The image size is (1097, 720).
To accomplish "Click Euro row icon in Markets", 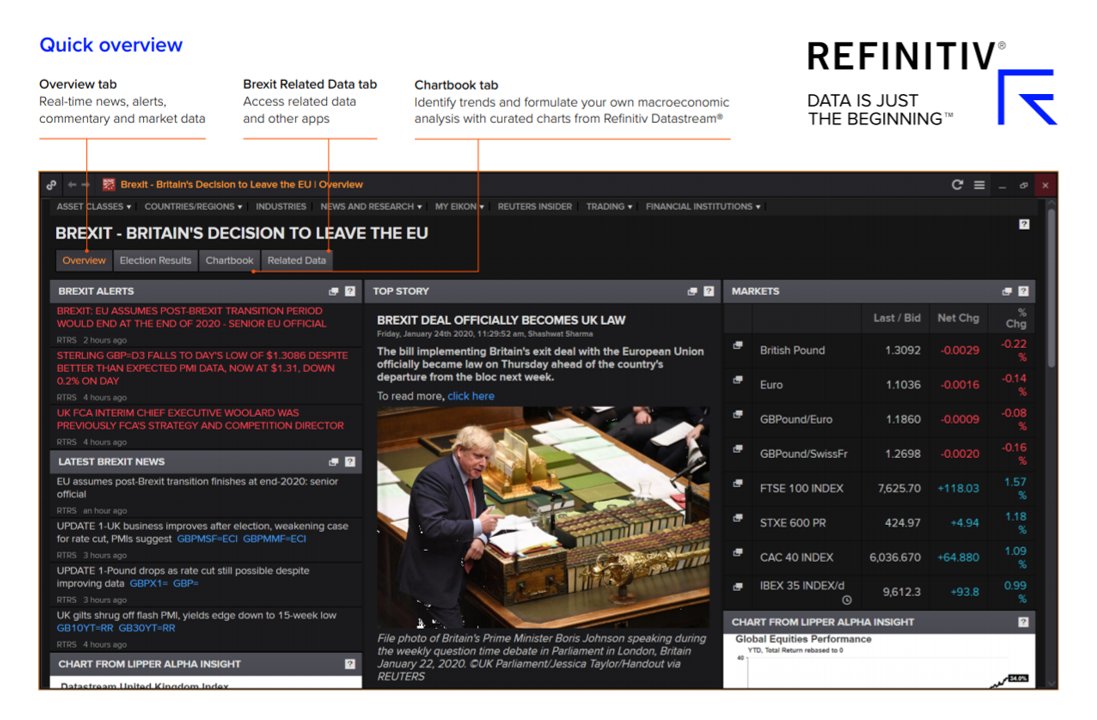I will 737,380.
